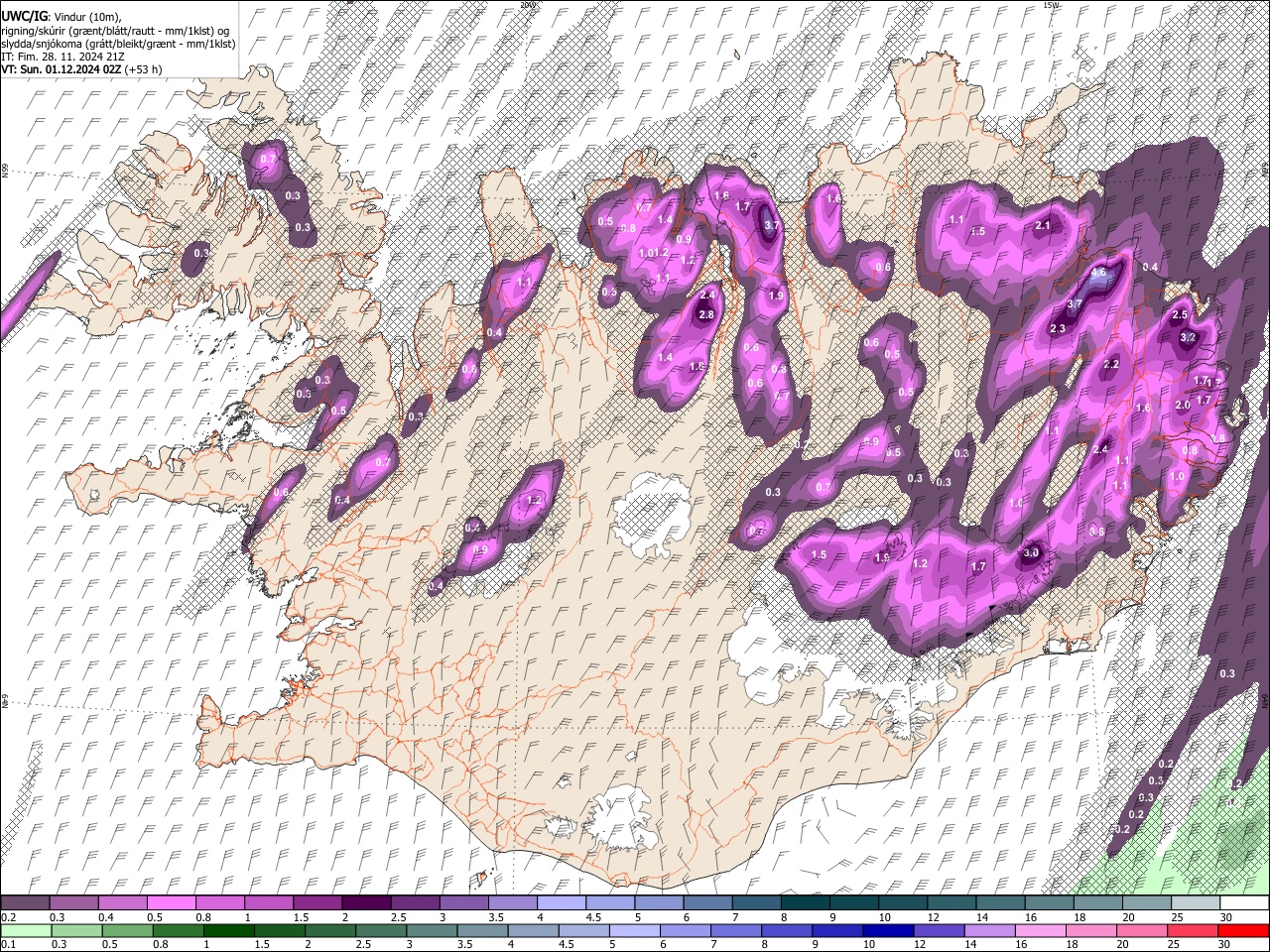
Task: Select the violet 12–14 swatch in bottom legend row
Action: click(x=939, y=931)
